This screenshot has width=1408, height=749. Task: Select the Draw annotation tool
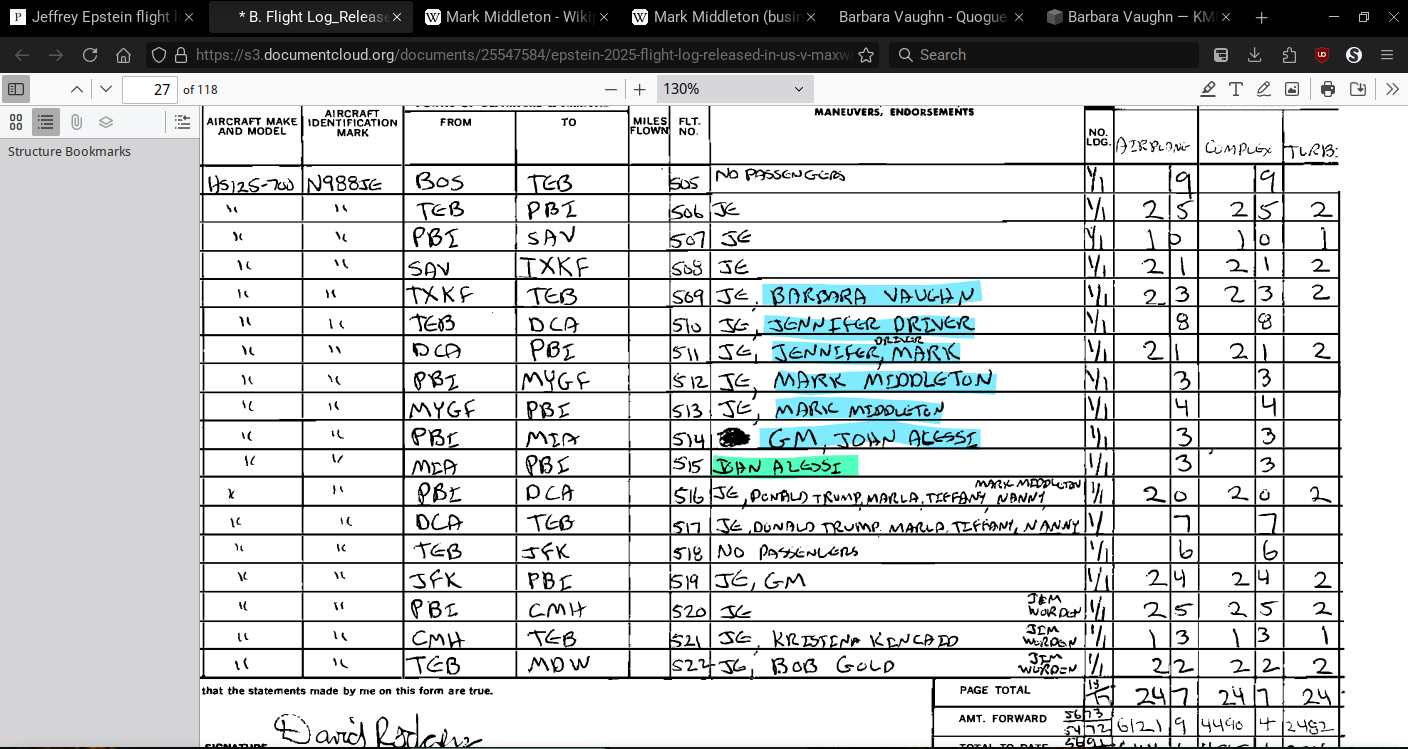[1264, 89]
